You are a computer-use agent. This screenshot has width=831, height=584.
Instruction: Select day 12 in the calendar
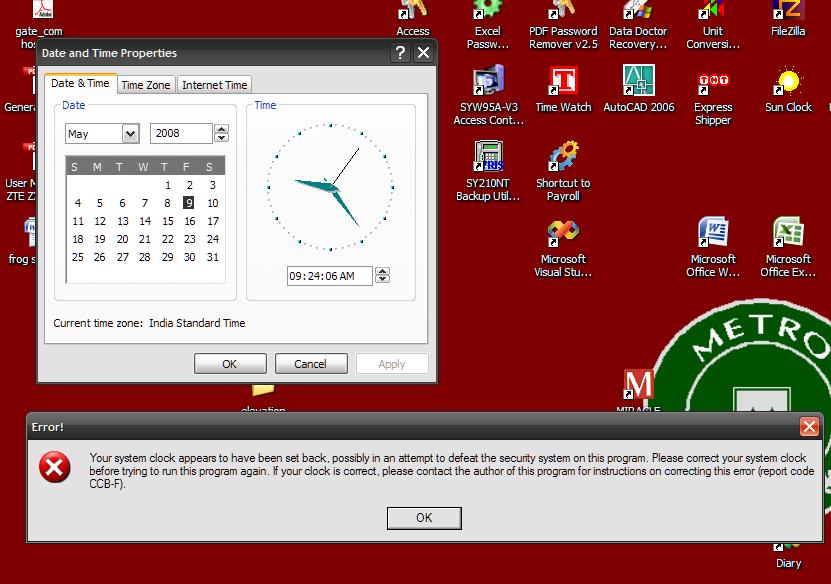point(100,221)
